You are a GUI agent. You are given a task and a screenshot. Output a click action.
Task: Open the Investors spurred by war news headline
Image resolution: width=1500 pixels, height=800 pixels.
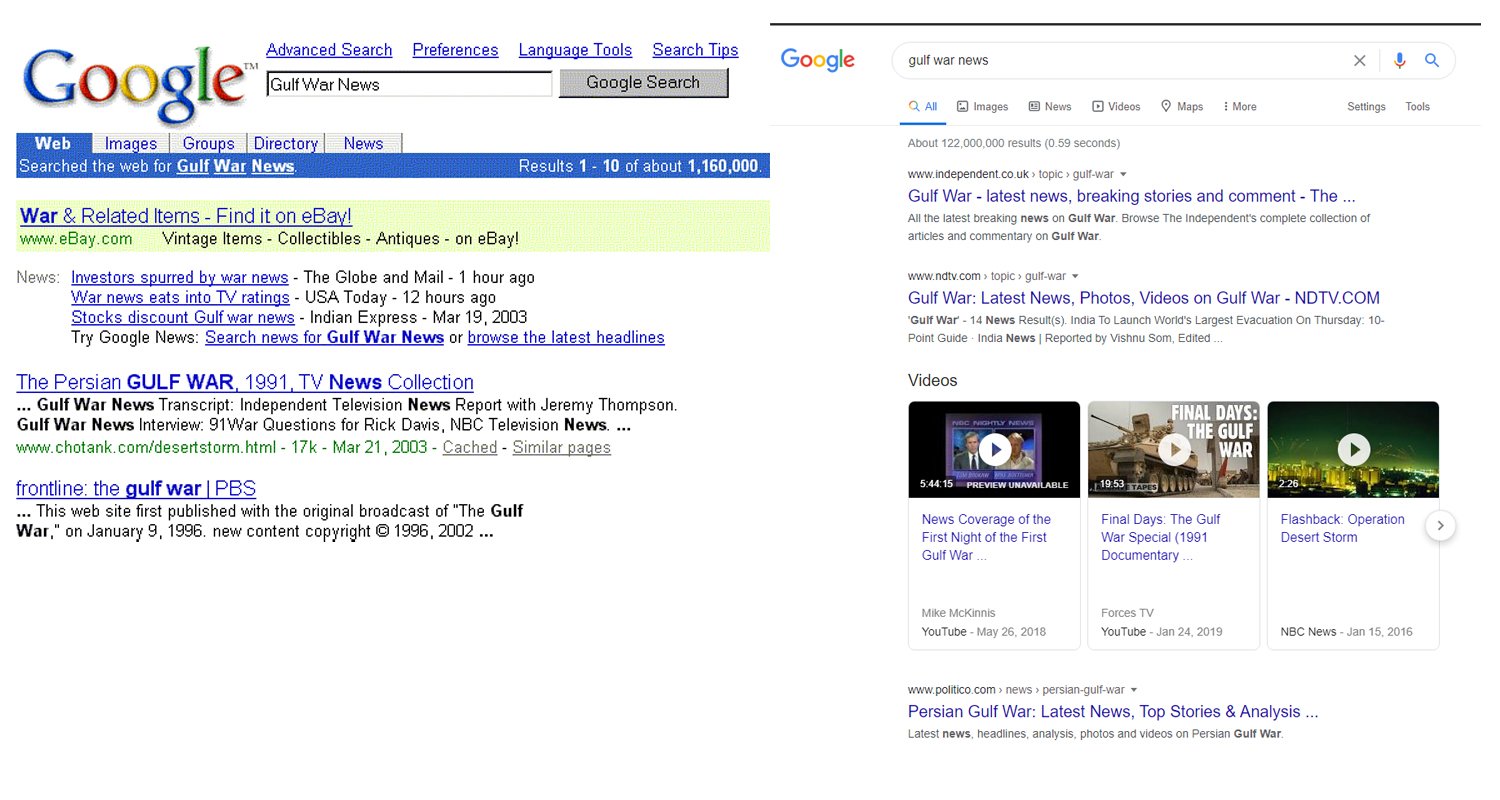(180, 278)
